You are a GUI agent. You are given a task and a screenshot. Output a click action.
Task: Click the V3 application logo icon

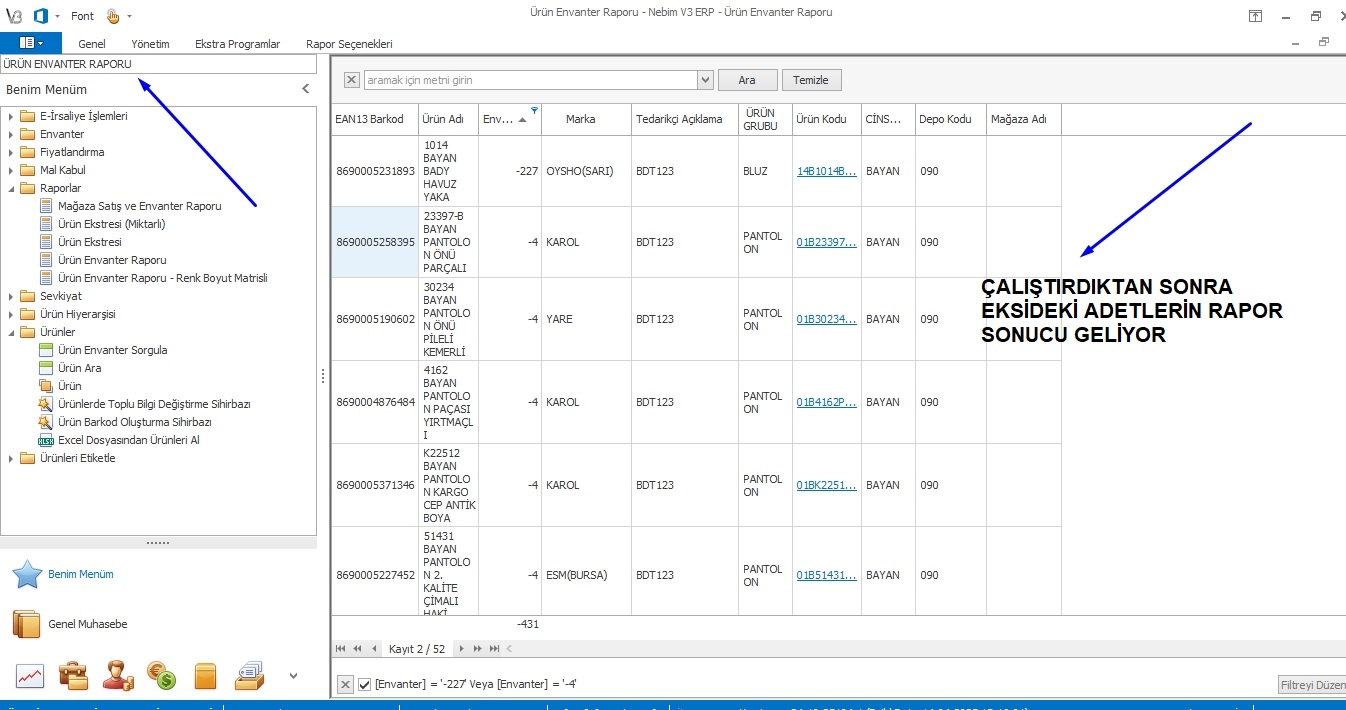(x=14, y=16)
